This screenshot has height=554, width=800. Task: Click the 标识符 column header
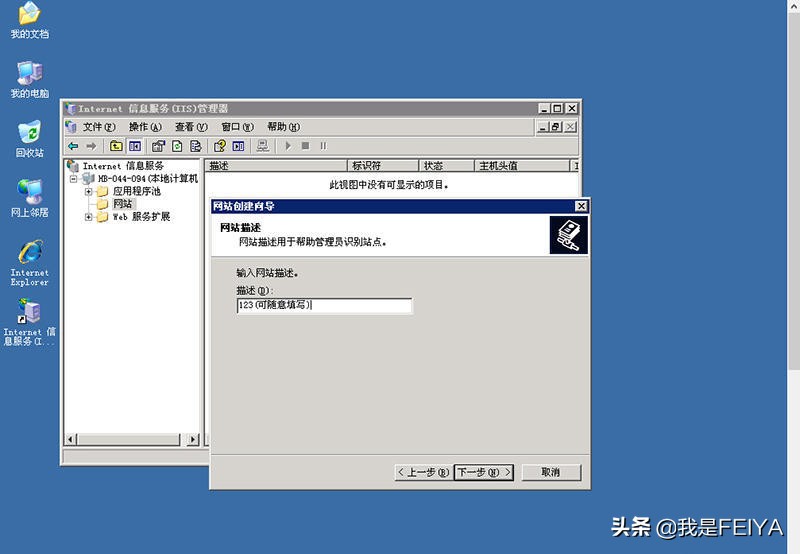click(383, 166)
